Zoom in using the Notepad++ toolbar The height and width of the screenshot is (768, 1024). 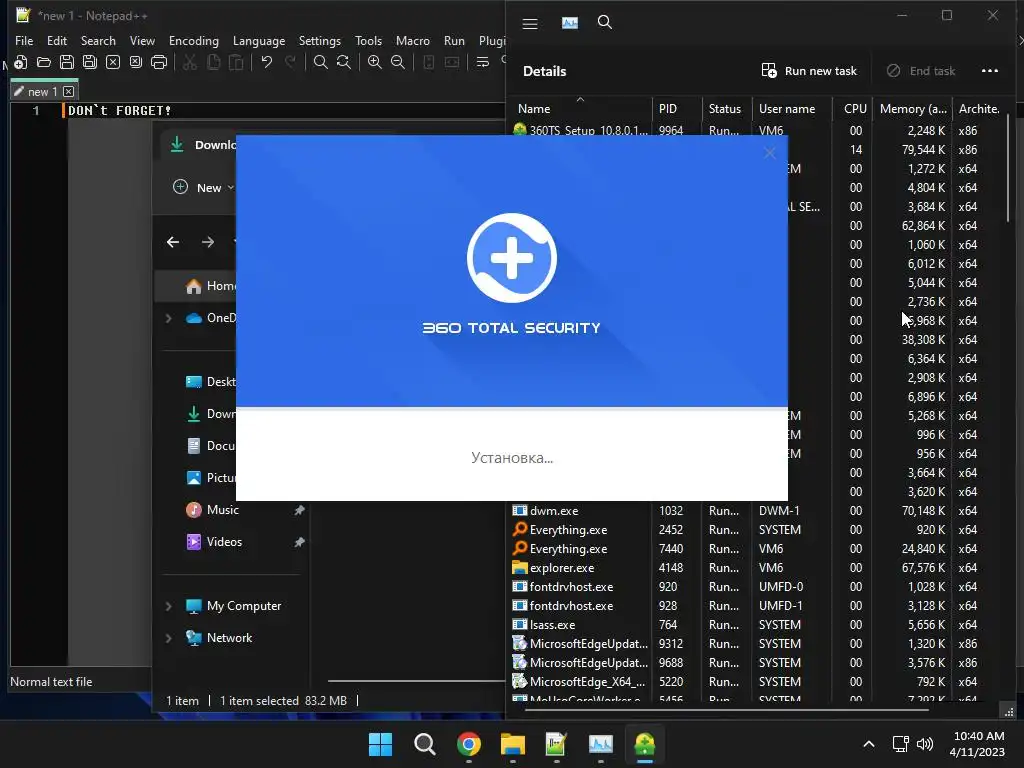374,62
